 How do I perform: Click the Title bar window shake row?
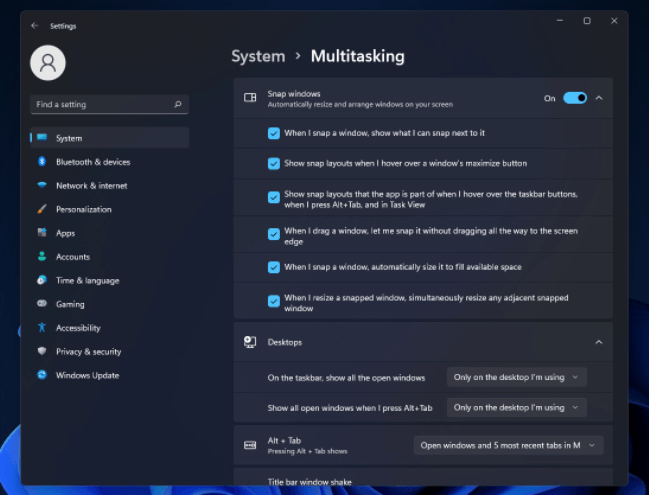coord(423,477)
